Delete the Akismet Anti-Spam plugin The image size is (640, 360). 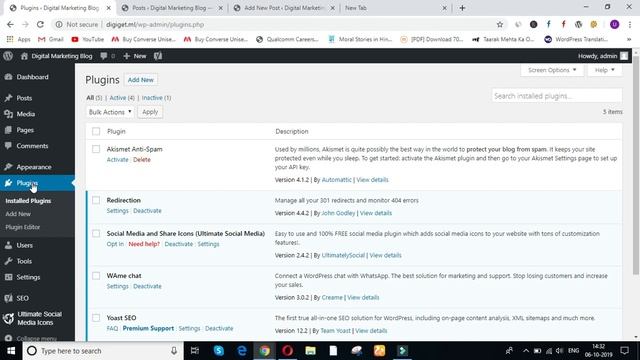click(142, 160)
